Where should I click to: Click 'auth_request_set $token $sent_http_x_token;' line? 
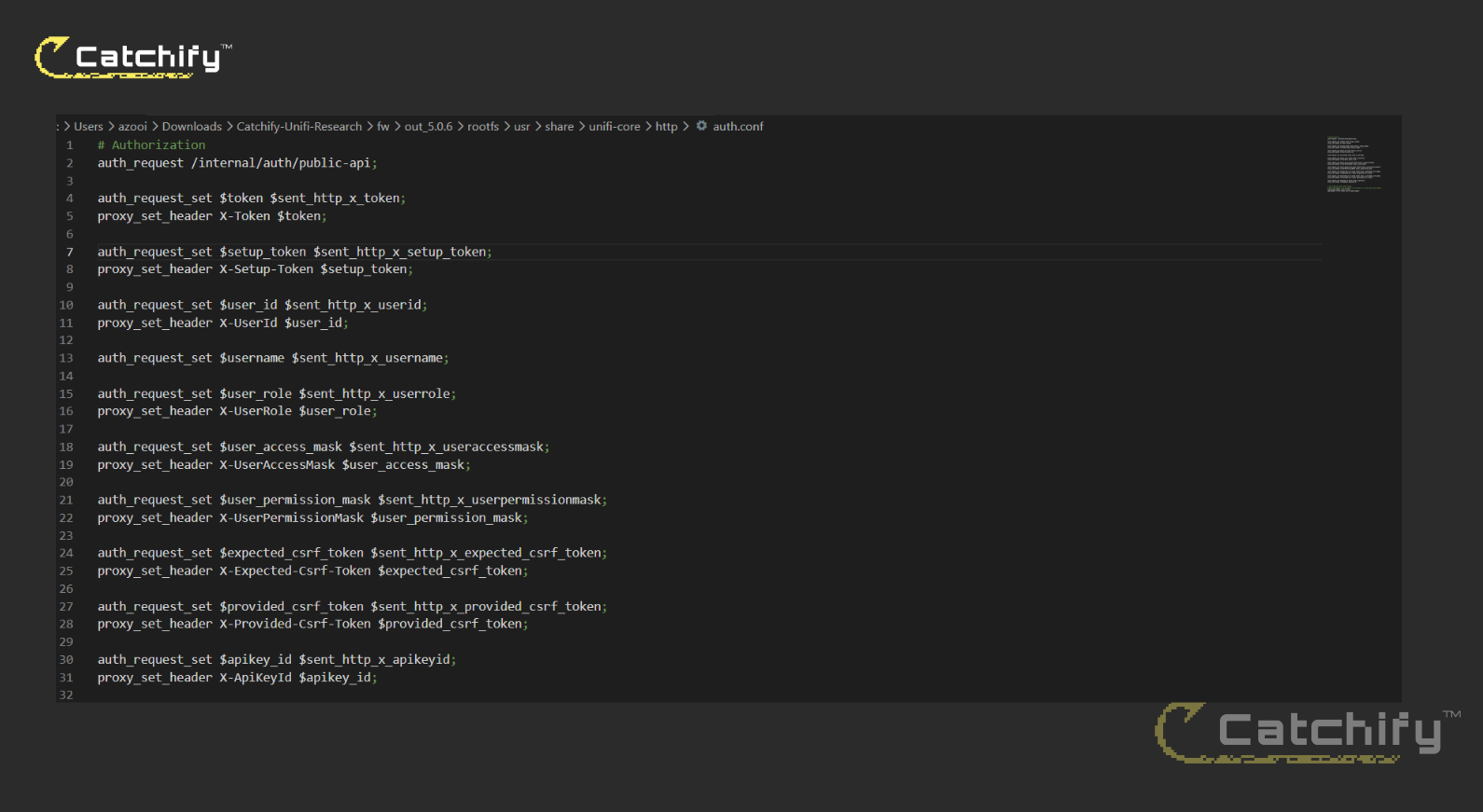(x=252, y=199)
